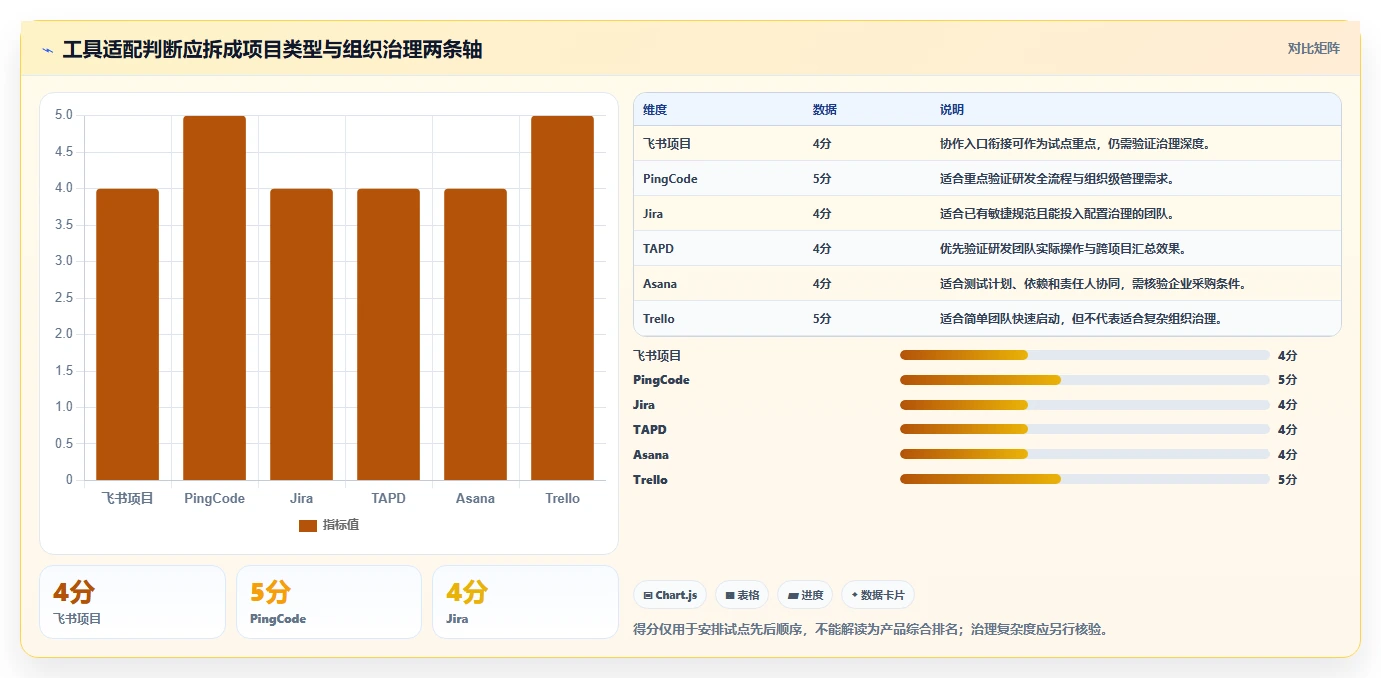Image resolution: width=1381 pixels, height=678 pixels.
Task: Click the Trello bar in chart
Action: pyautogui.click(x=562, y=298)
